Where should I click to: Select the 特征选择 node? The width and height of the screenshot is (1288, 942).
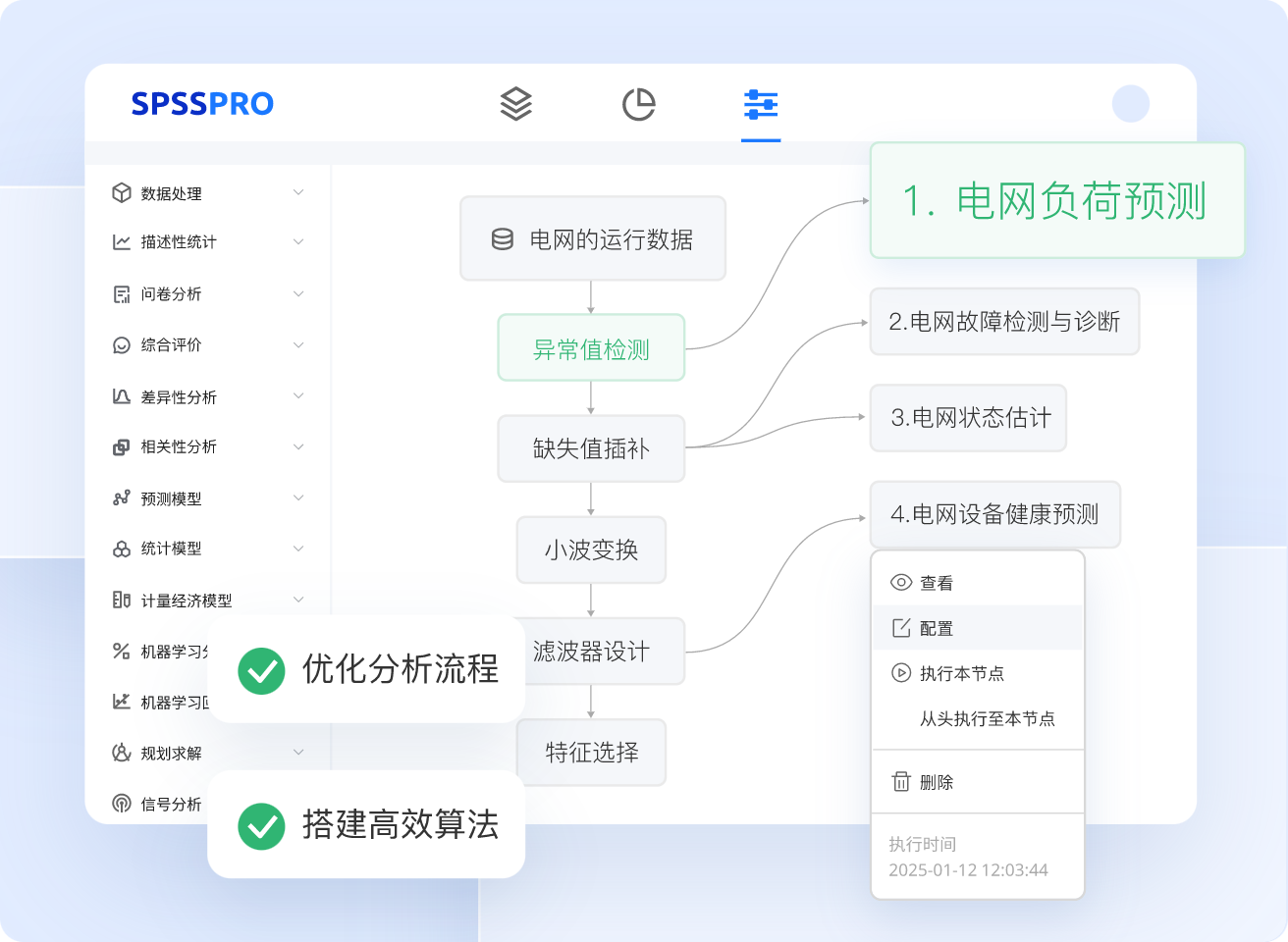tap(592, 753)
